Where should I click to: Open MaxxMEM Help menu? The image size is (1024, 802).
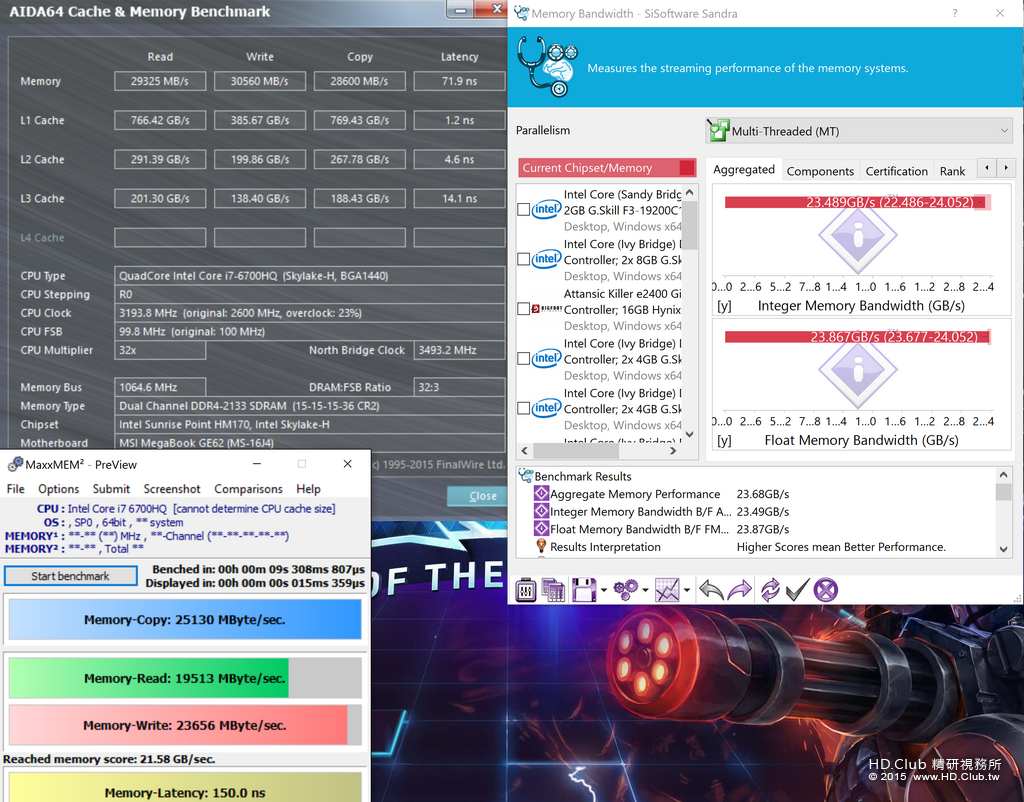(308, 489)
